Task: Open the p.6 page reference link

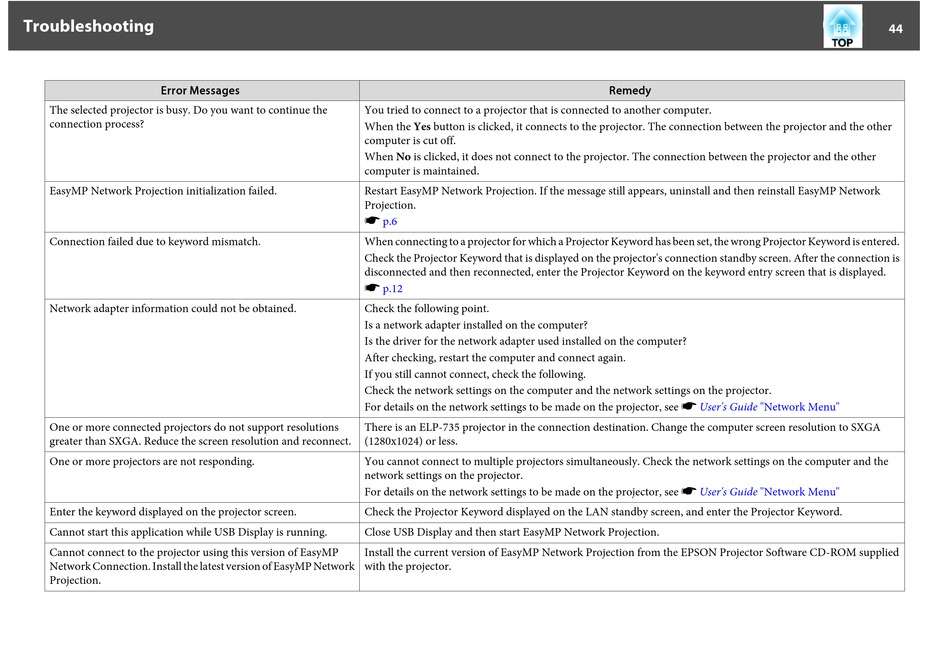Action: (x=390, y=222)
